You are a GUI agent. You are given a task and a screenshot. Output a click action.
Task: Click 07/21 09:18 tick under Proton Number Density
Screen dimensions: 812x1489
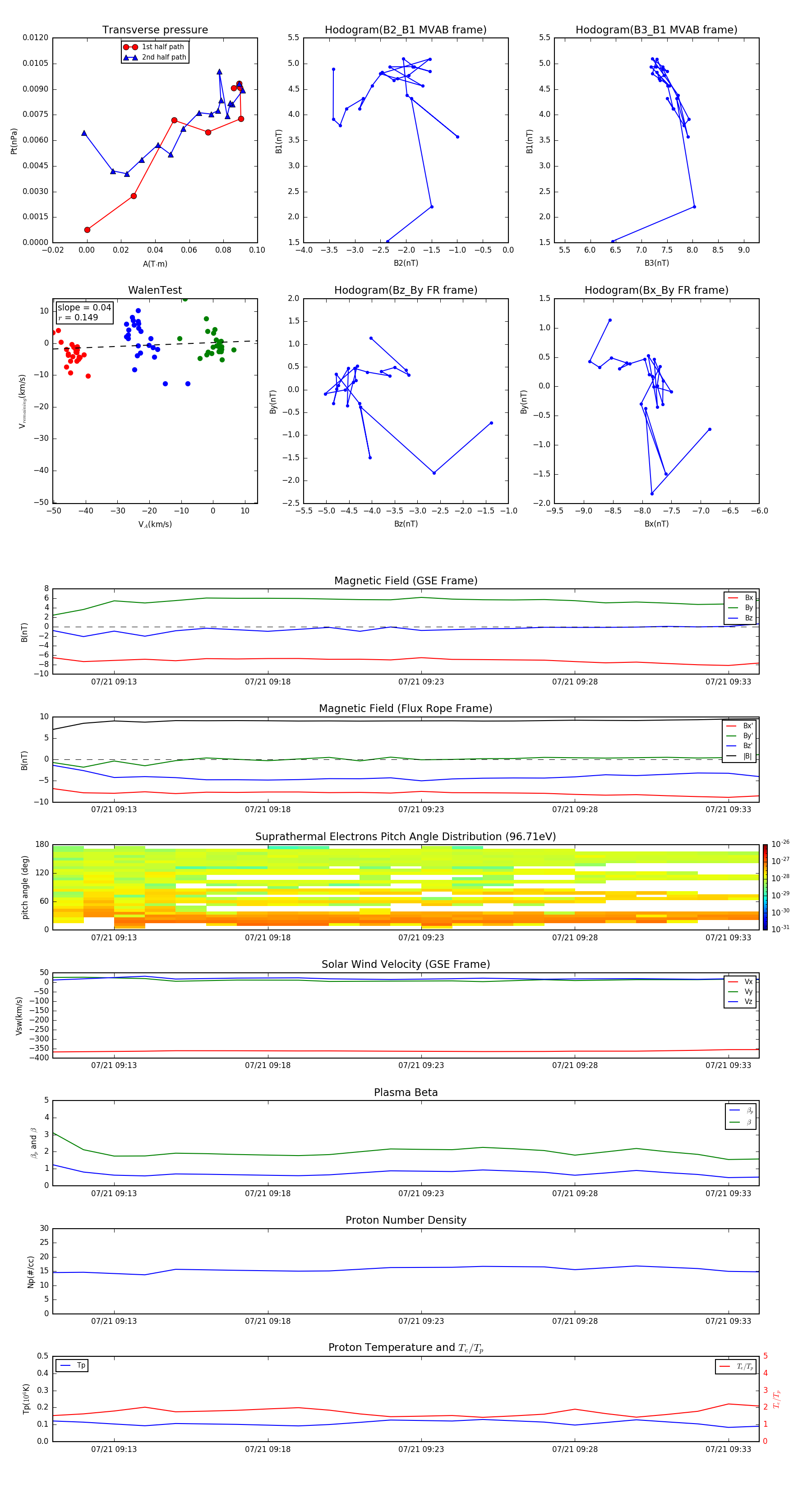[x=268, y=1321]
